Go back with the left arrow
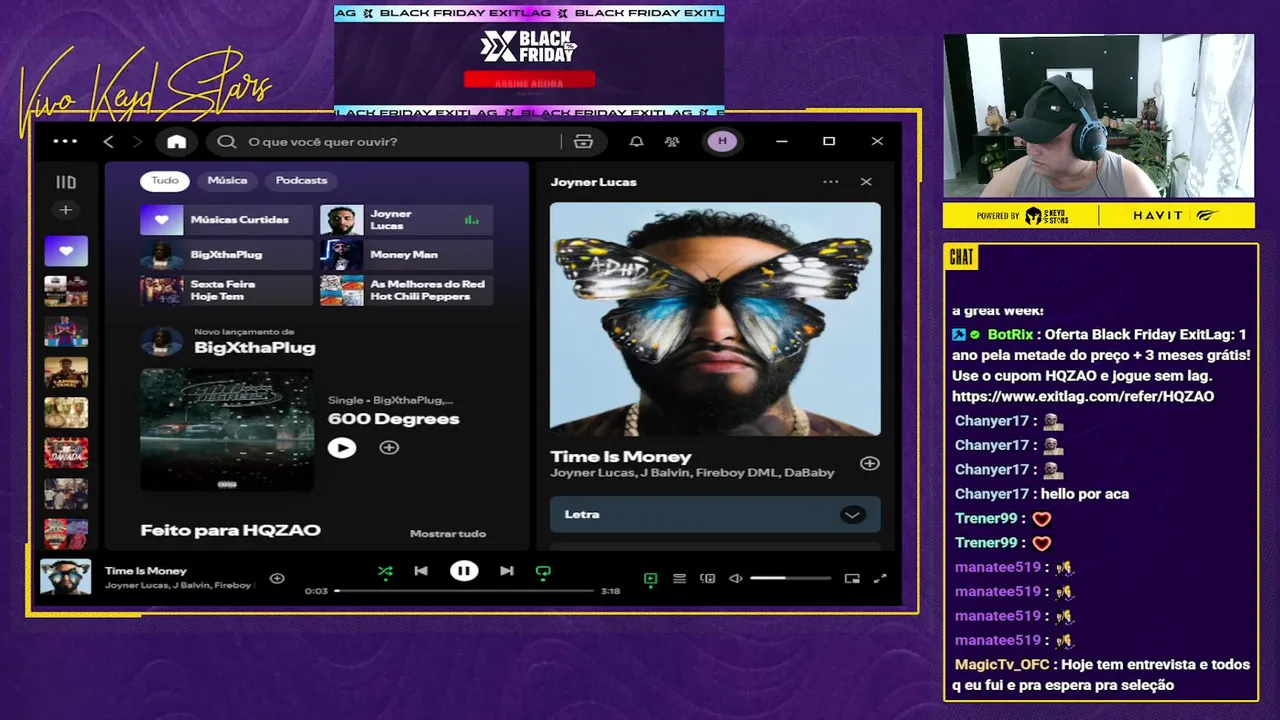The width and height of the screenshot is (1280, 720). pos(108,142)
